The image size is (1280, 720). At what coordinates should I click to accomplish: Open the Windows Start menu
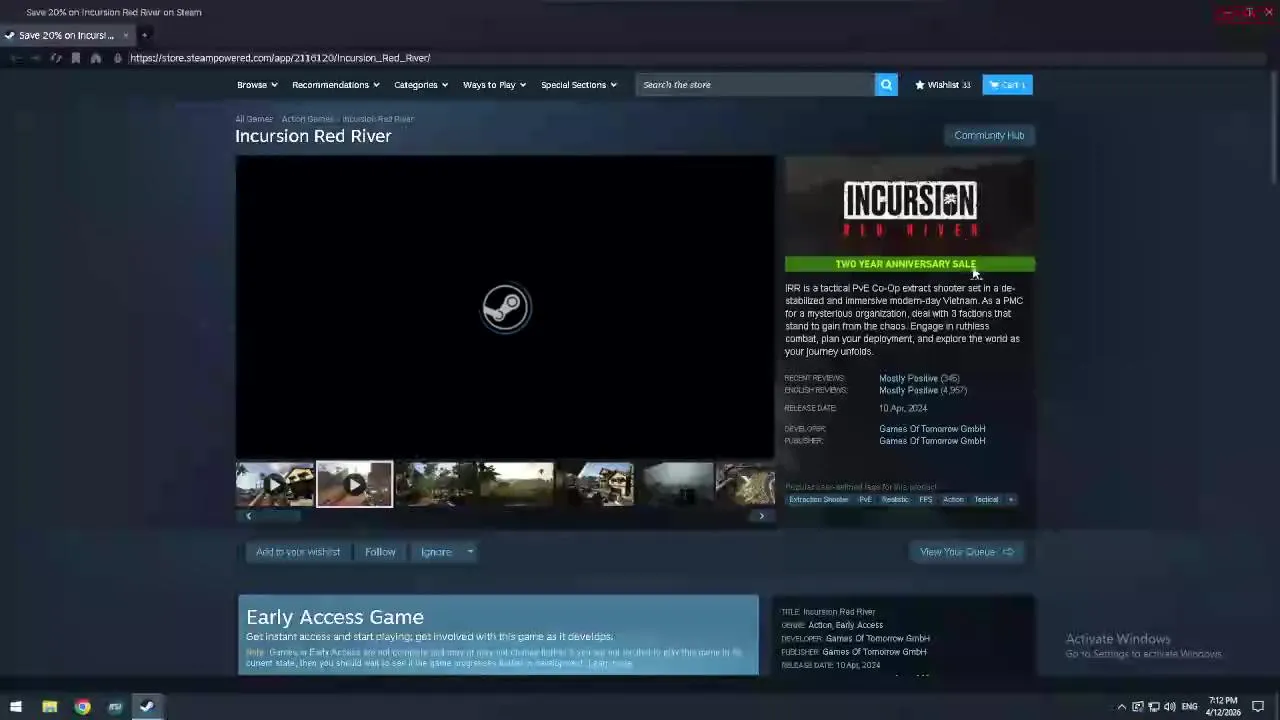pos(16,707)
